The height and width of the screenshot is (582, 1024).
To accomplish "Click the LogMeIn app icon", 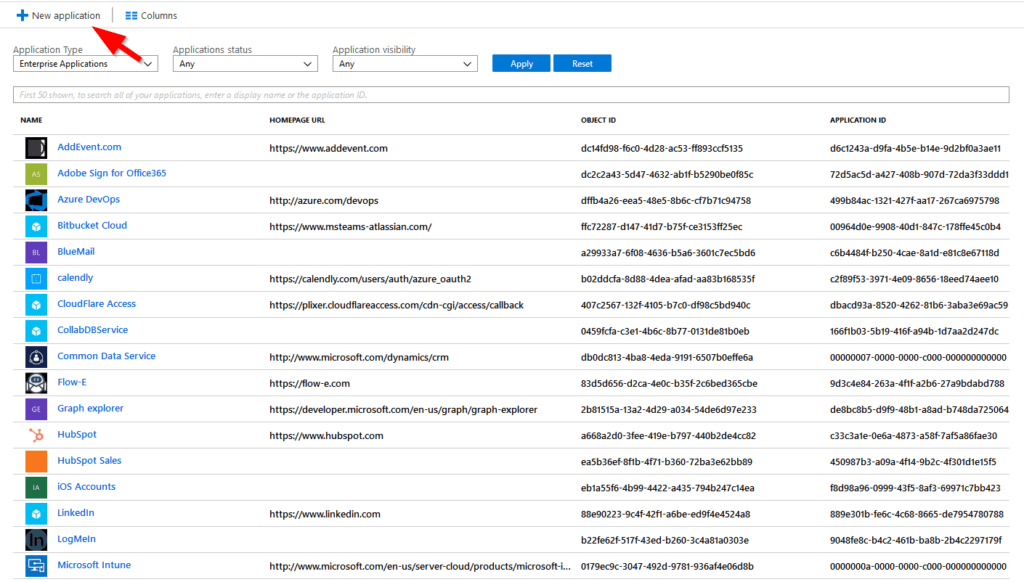I will (x=36, y=540).
